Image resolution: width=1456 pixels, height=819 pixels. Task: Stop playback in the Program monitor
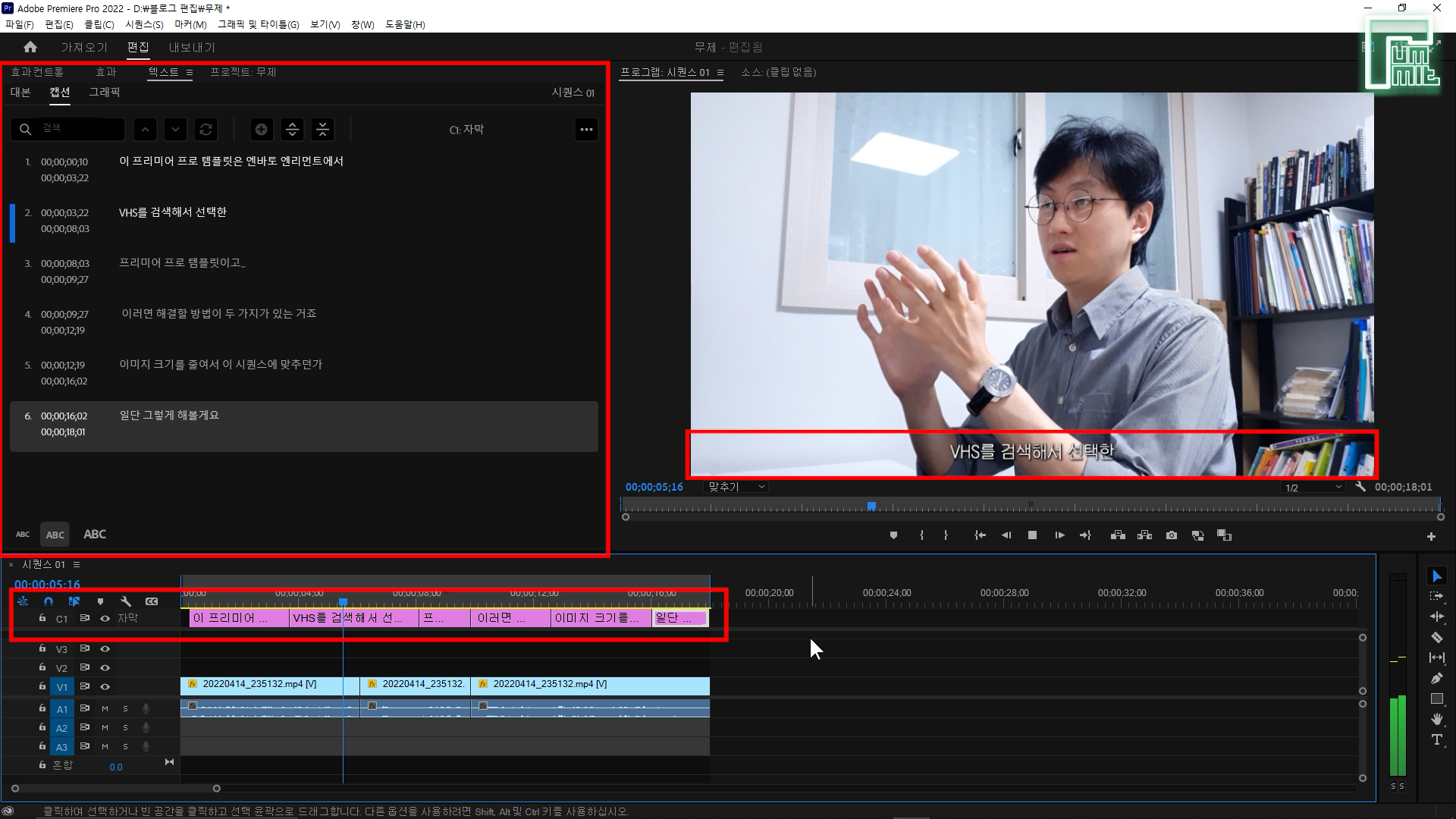click(x=1032, y=535)
